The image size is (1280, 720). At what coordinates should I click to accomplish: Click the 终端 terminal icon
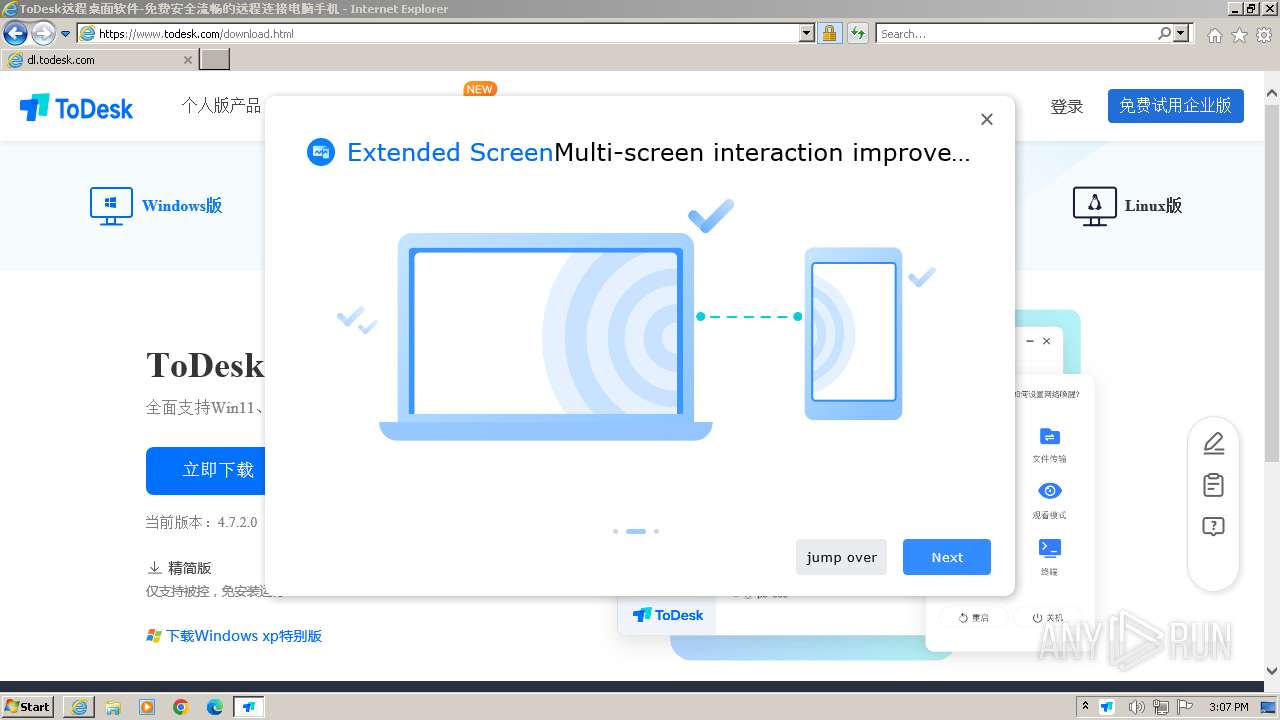tap(1049, 547)
